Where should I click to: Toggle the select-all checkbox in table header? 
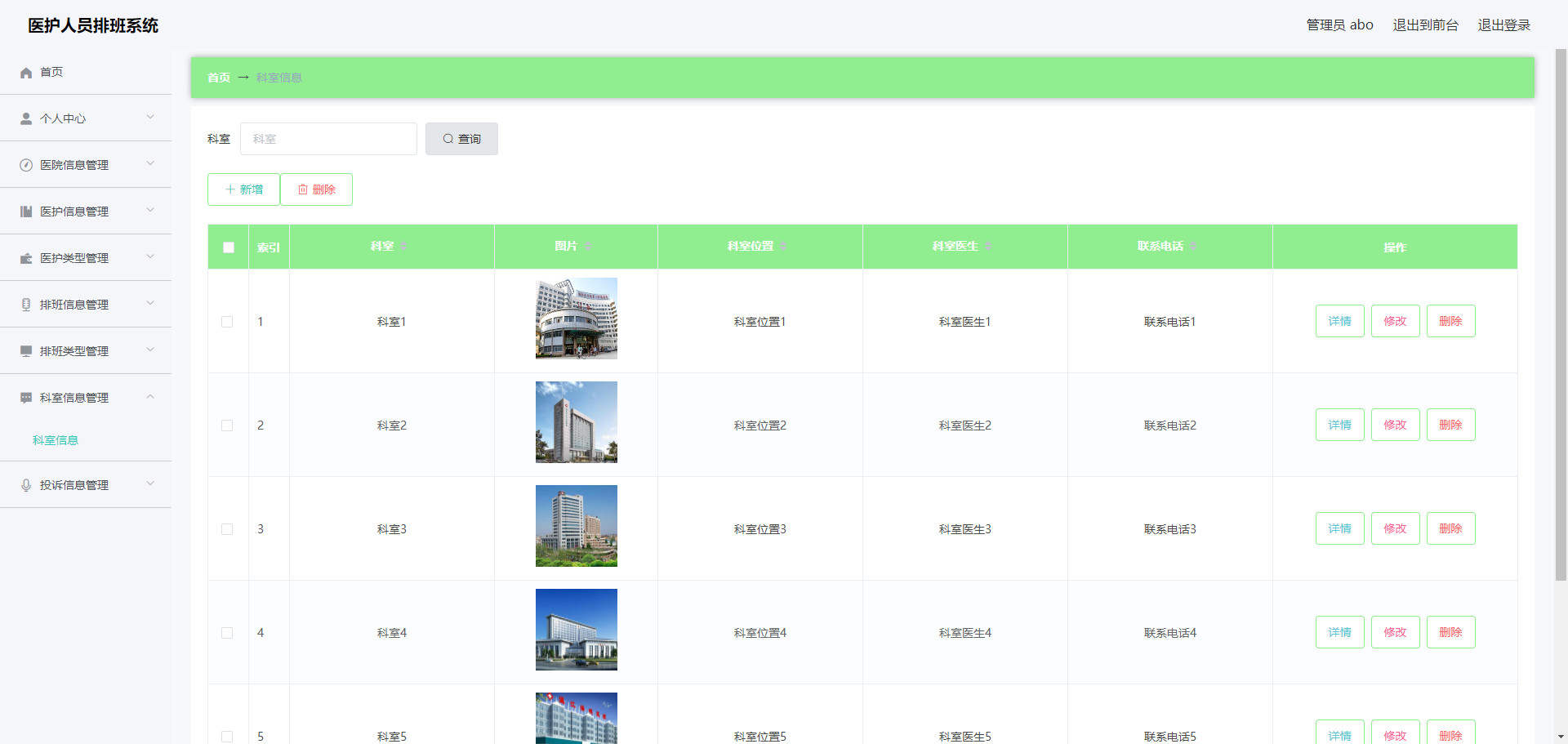[229, 247]
